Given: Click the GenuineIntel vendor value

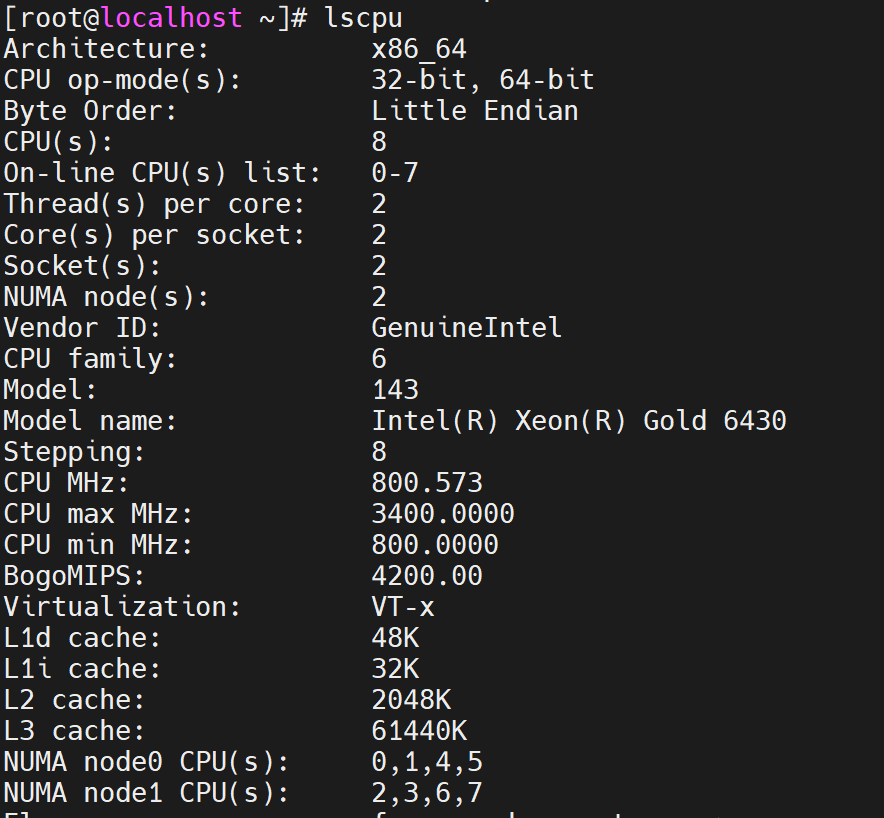Looking at the screenshot, I should pyautogui.click(x=467, y=328).
